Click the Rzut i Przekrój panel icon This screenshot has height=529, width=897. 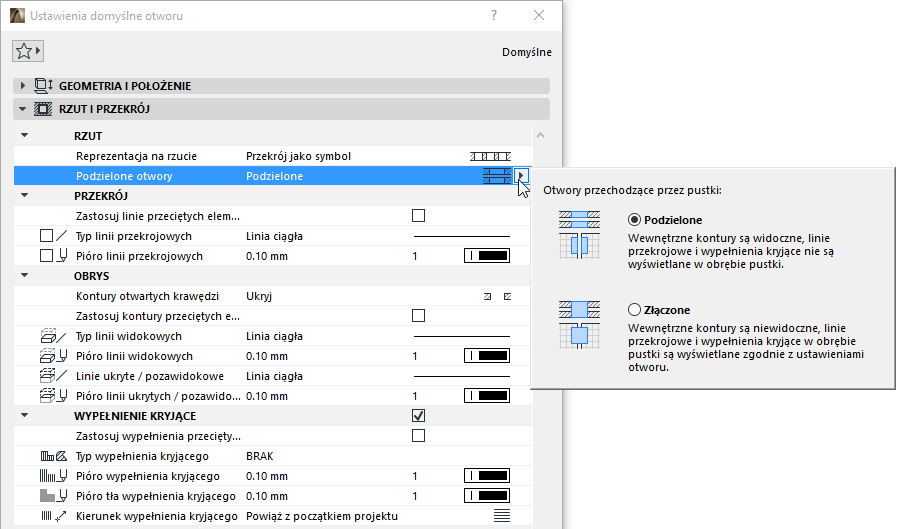point(43,109)
